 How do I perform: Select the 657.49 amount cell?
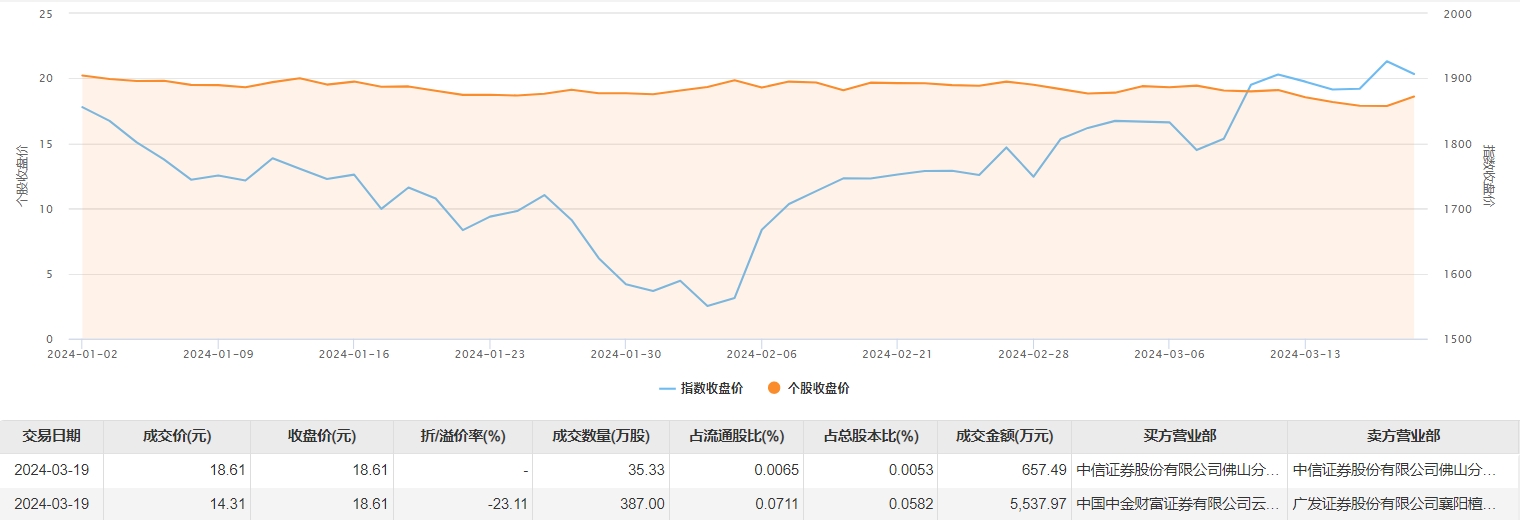pos(1005,469)
